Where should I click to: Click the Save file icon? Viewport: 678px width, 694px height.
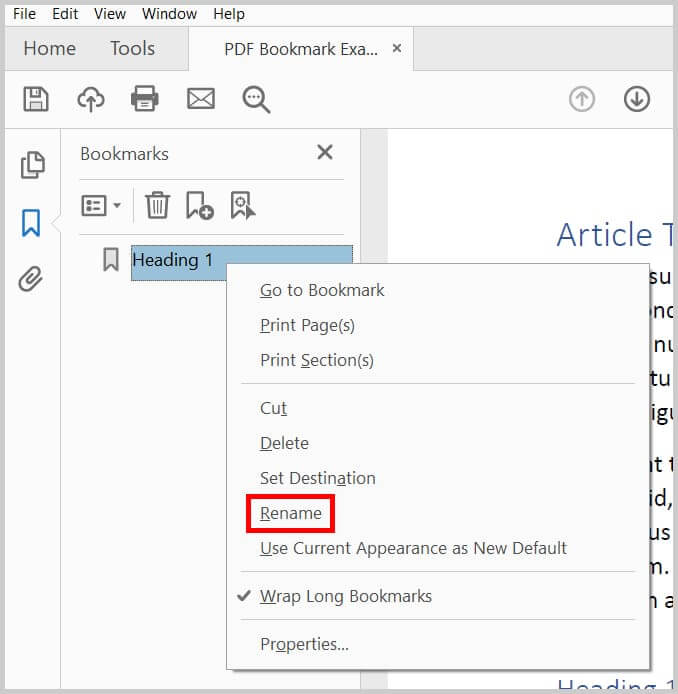(x=36, y=98)
